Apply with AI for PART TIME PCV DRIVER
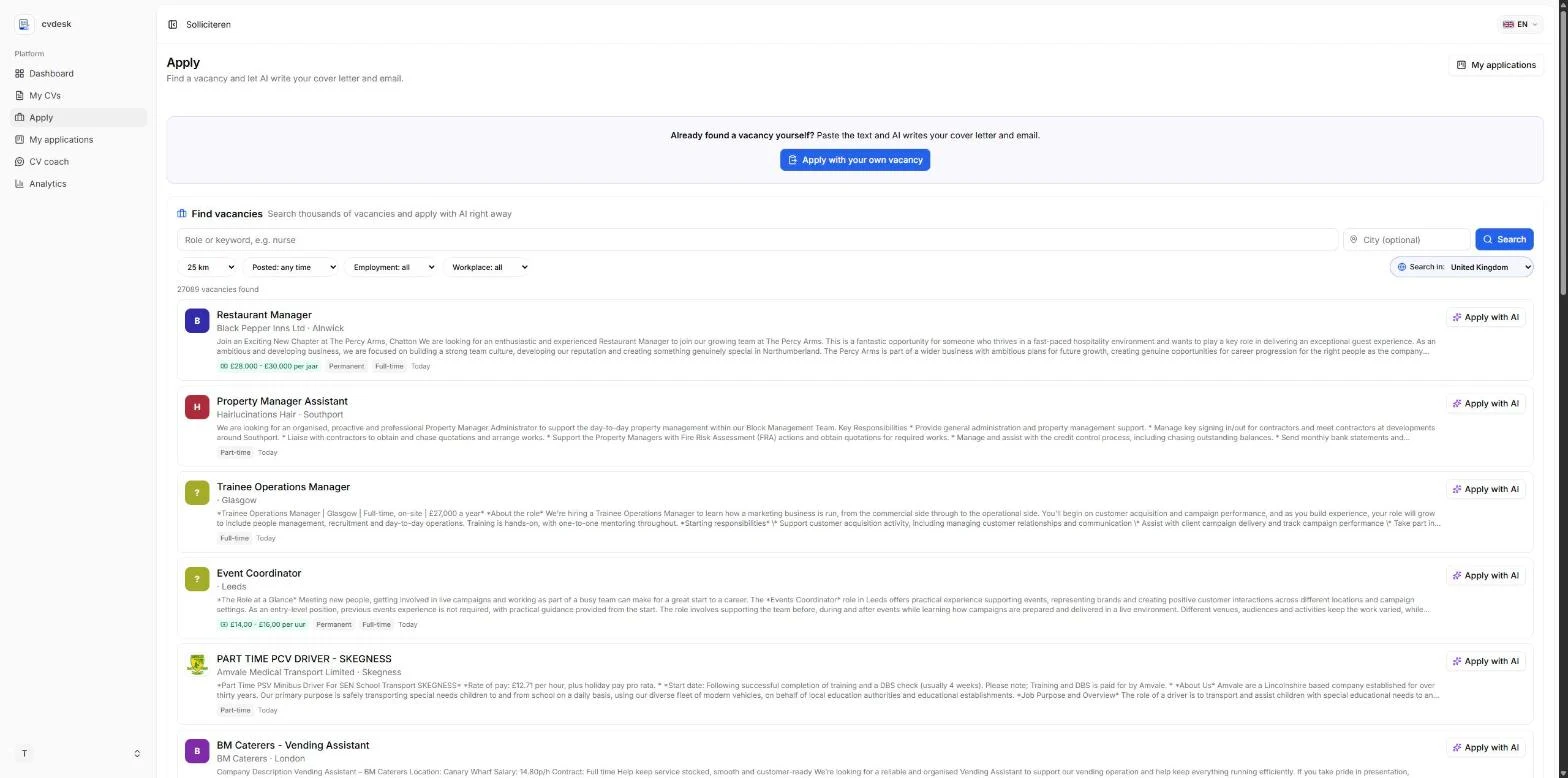Viewport: 1568px width, 778px height. click(1485, 662)
